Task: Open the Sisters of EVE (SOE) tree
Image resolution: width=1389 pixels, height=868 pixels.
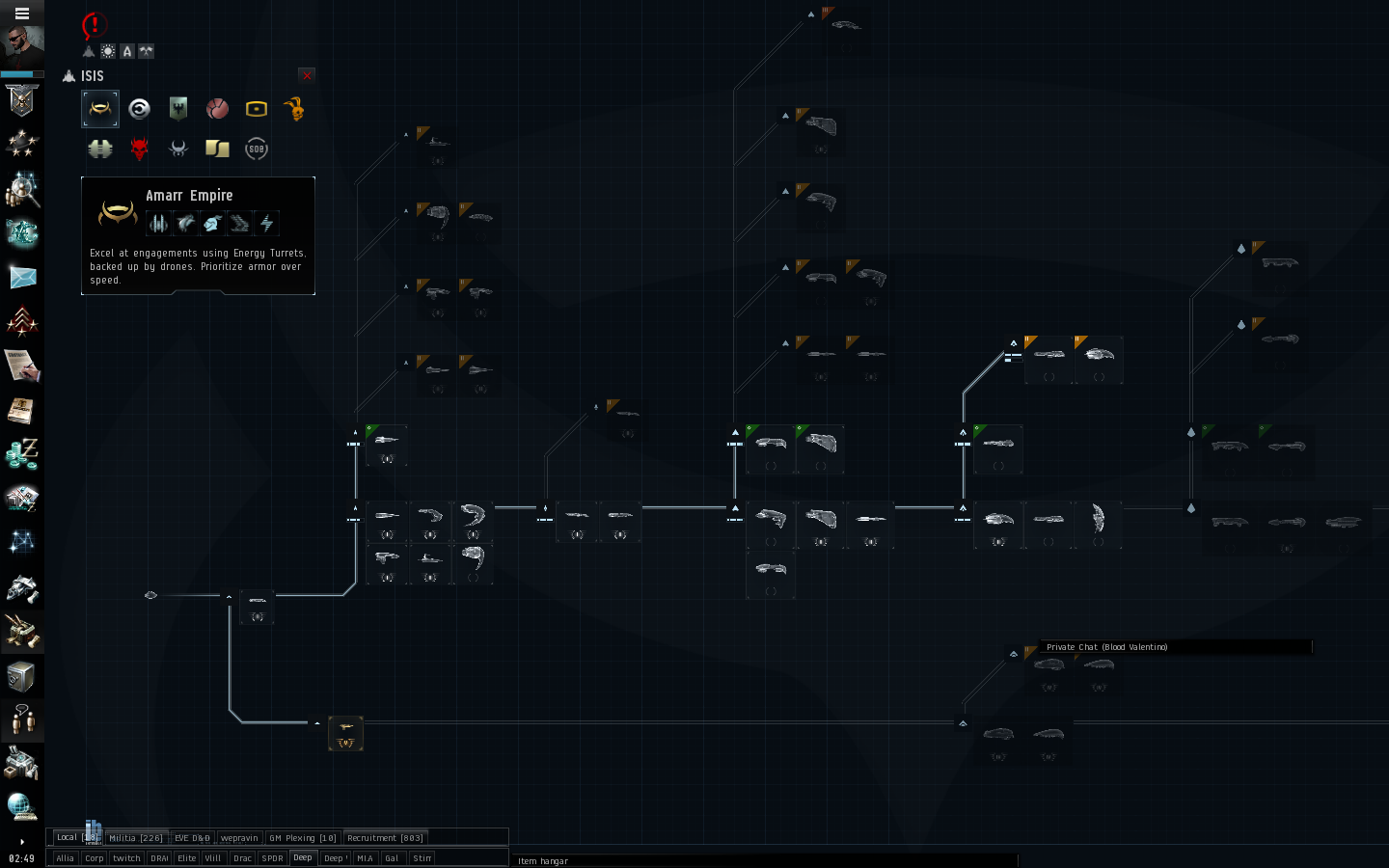Action: click(256, 149)
